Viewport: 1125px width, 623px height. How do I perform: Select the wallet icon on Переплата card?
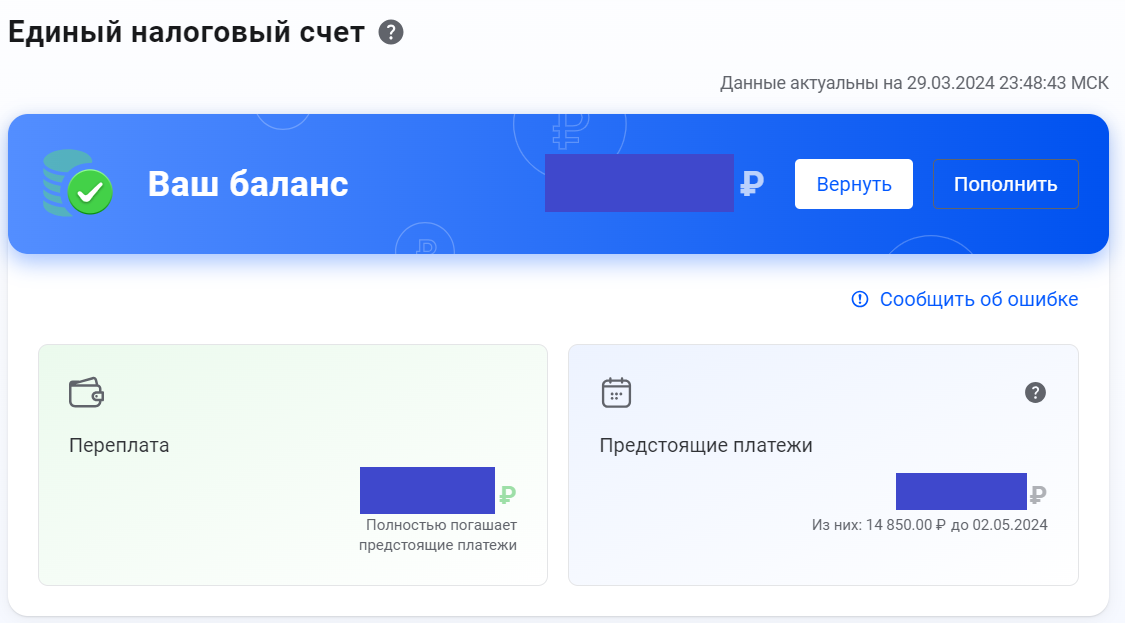coord(88,392)
